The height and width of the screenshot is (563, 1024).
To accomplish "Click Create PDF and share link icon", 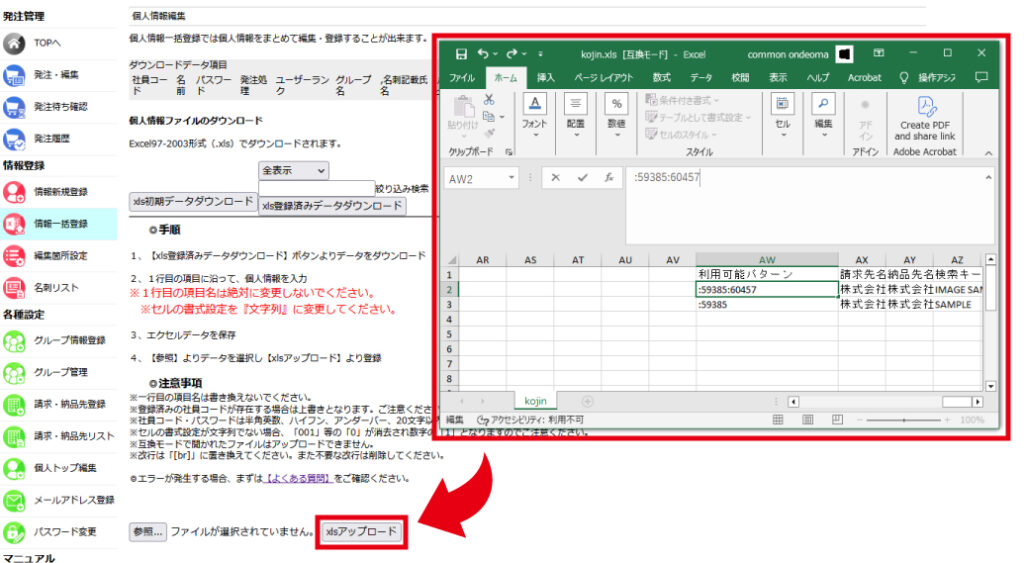I will click(924, 107).
